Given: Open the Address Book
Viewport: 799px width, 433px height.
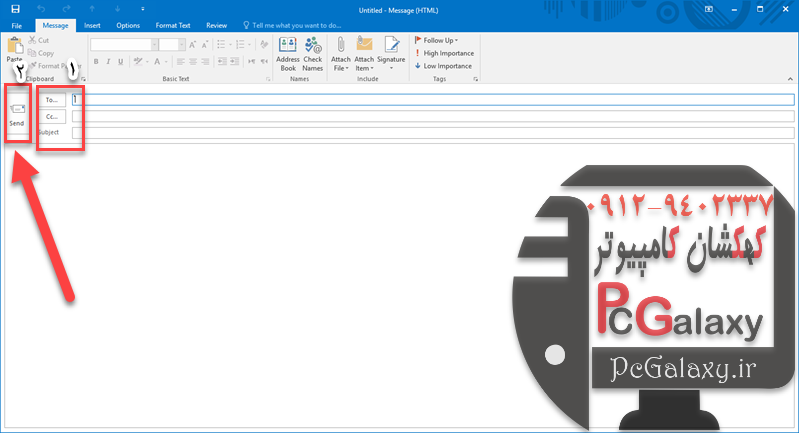Looking at the screenshot, I should tap(288, 46).
